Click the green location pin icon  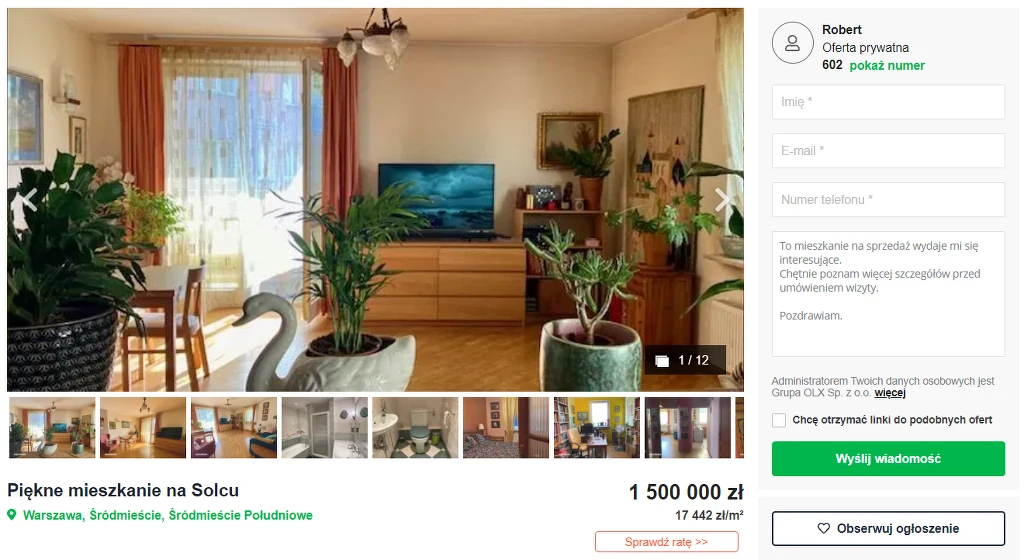coord(11,515)
